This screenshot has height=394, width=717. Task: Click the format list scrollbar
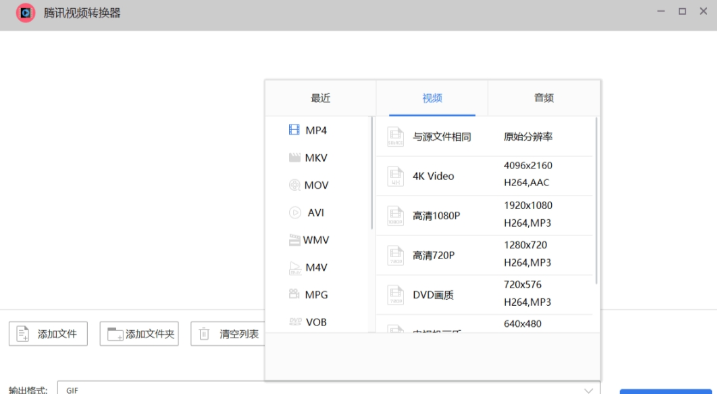[x=372, y=173]
